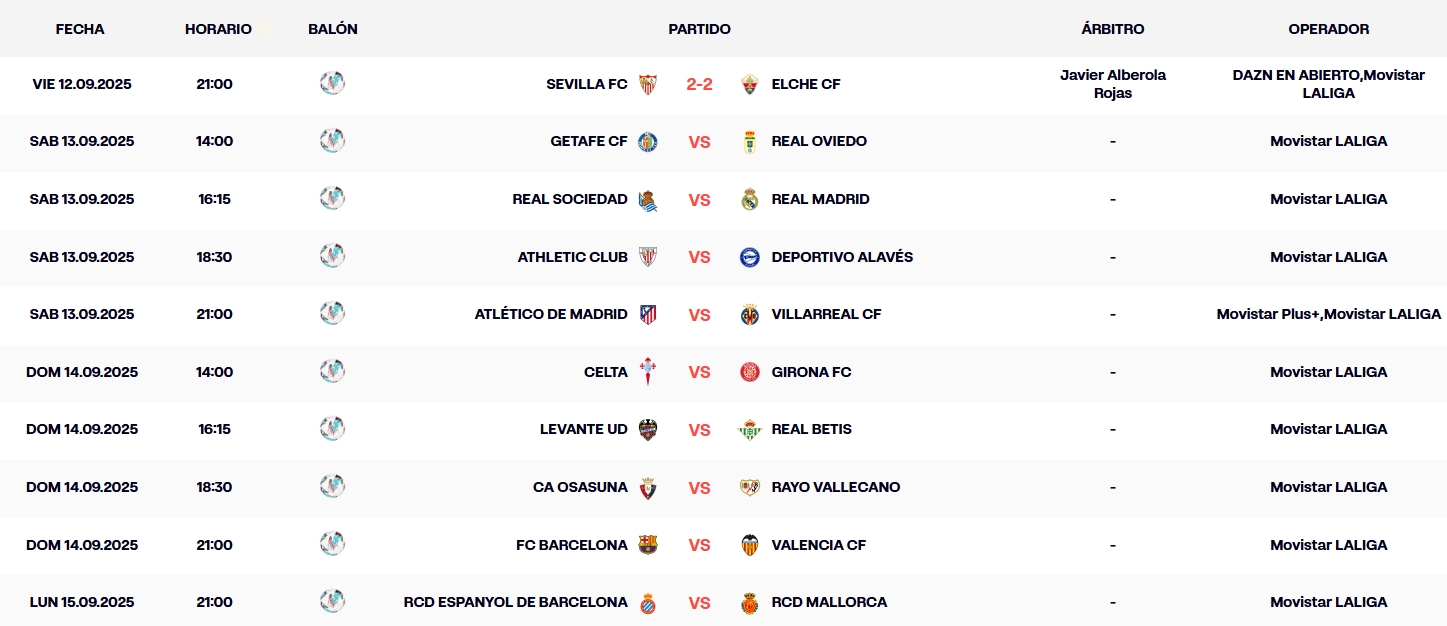Click the RCD Mallorca crest icon
The height and width of the screenshot is (626, 1447).
(x=750, y=602)
